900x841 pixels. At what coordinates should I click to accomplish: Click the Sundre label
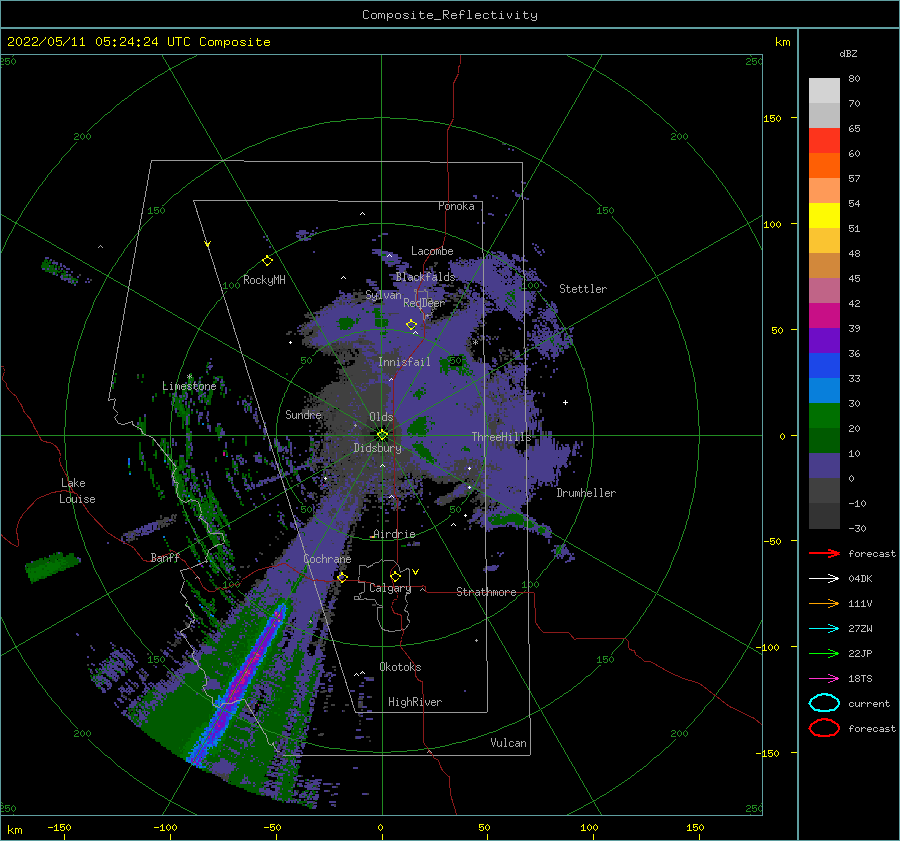click(x=303, y=414)
